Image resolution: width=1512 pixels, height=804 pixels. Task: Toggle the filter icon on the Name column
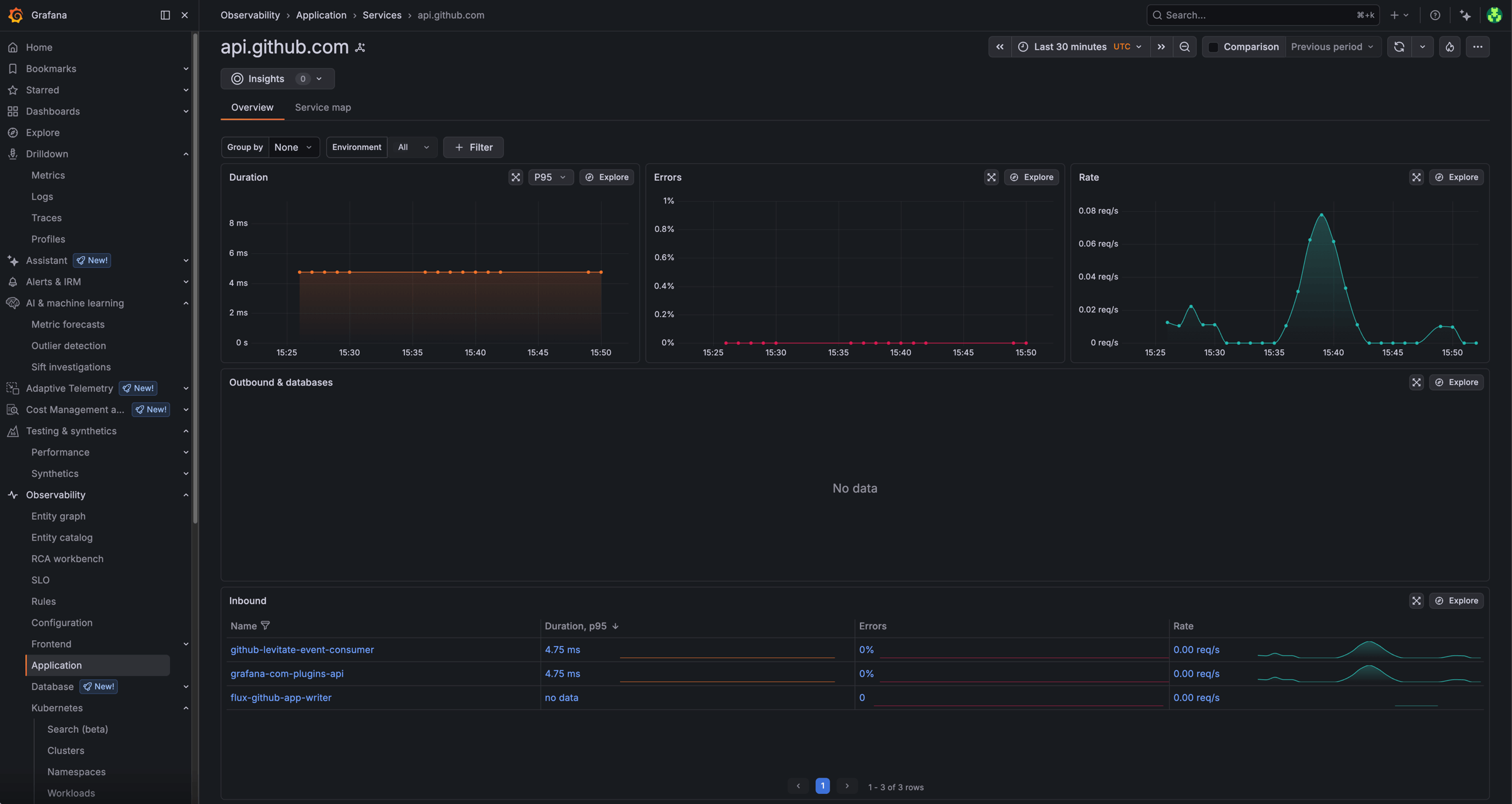pyautogui.click(x=265, y=626)
